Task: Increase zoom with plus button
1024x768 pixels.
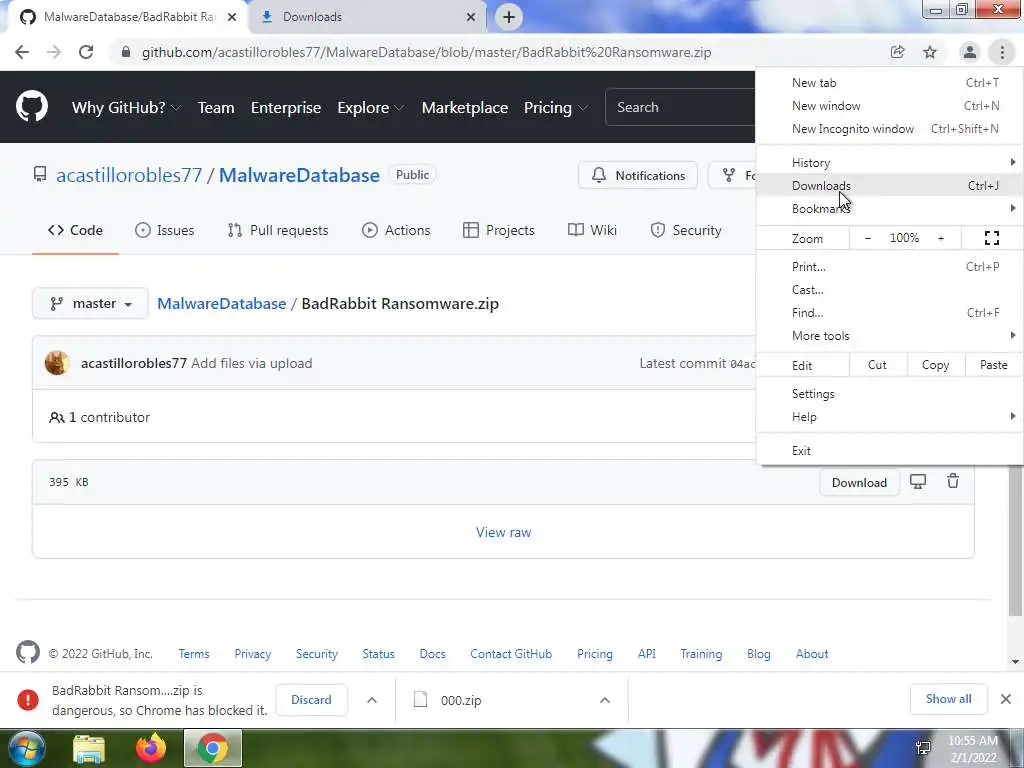Action: click(x=941, y=238)
